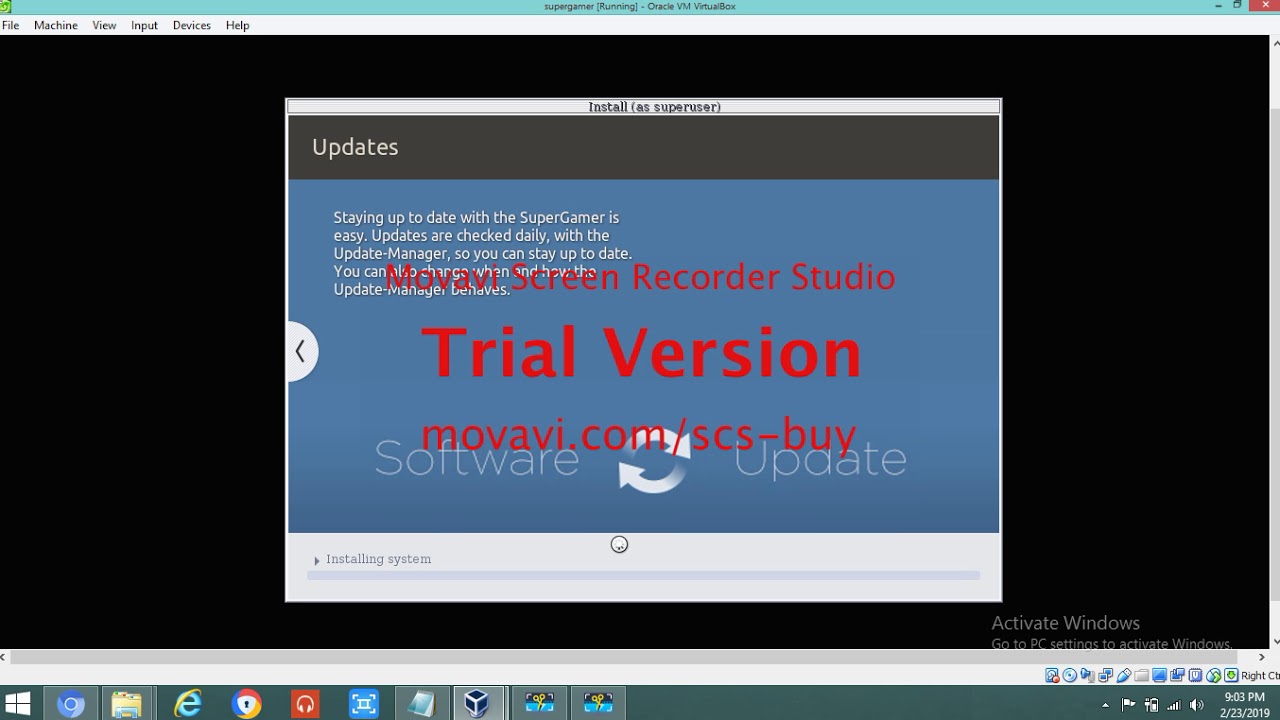Show hidden system tray icons

(x=1105, y=705)
